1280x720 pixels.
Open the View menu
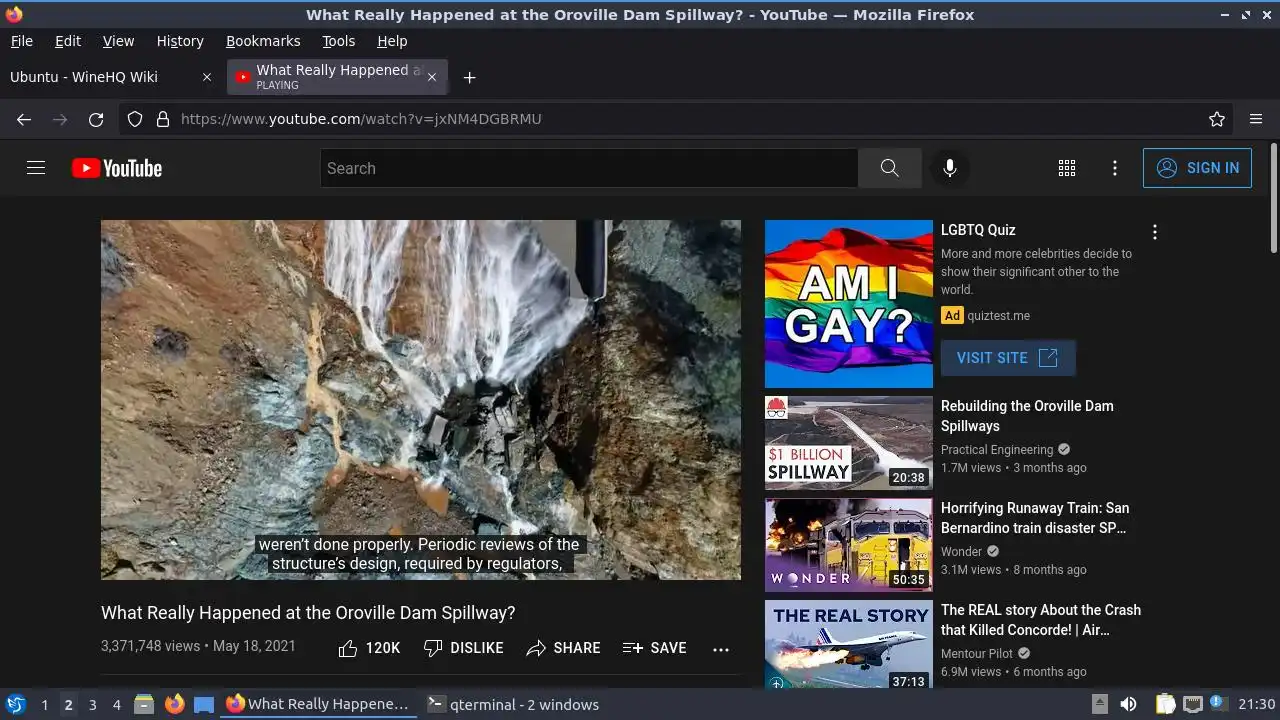(x=118, y=41)
